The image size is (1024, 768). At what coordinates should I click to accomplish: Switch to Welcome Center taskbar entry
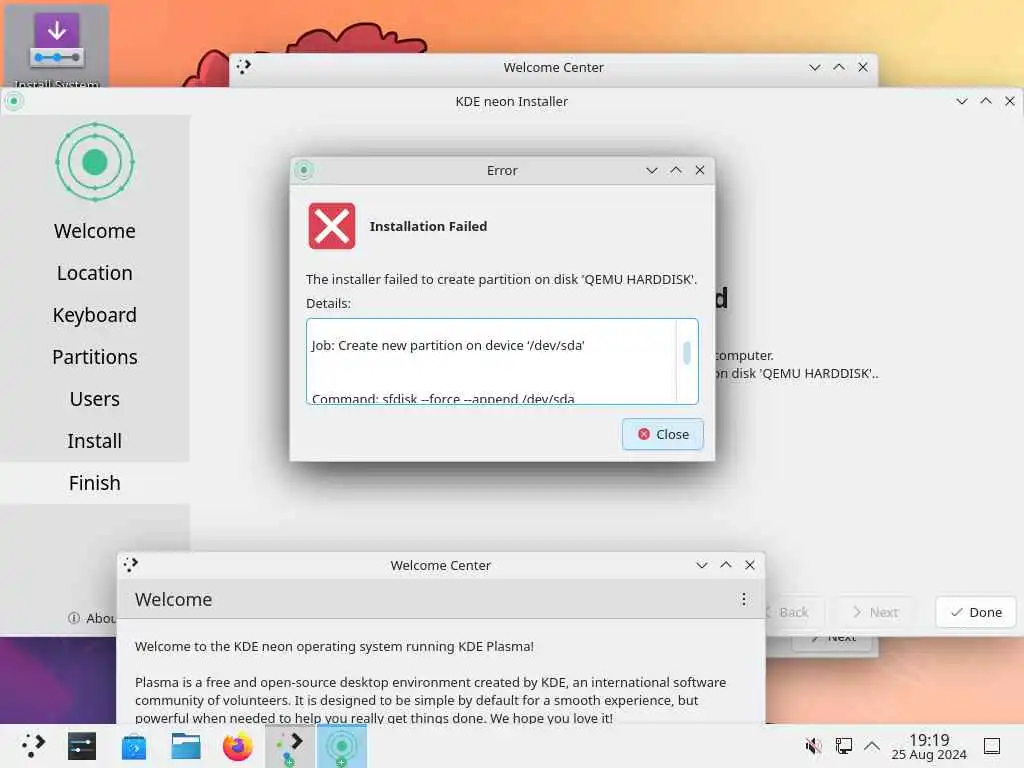[x=290, y=746]
